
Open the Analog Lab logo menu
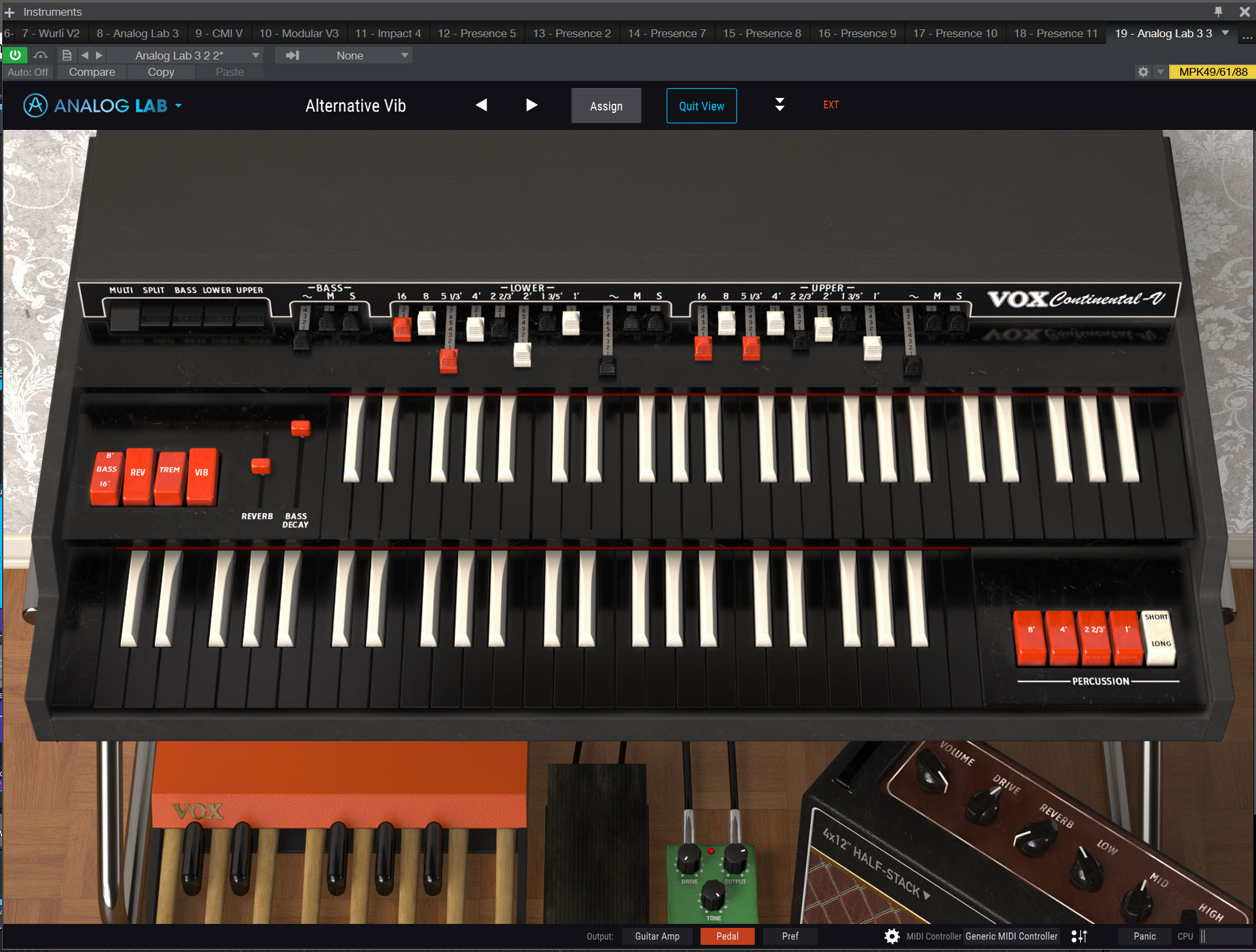(x=103, y=105)
